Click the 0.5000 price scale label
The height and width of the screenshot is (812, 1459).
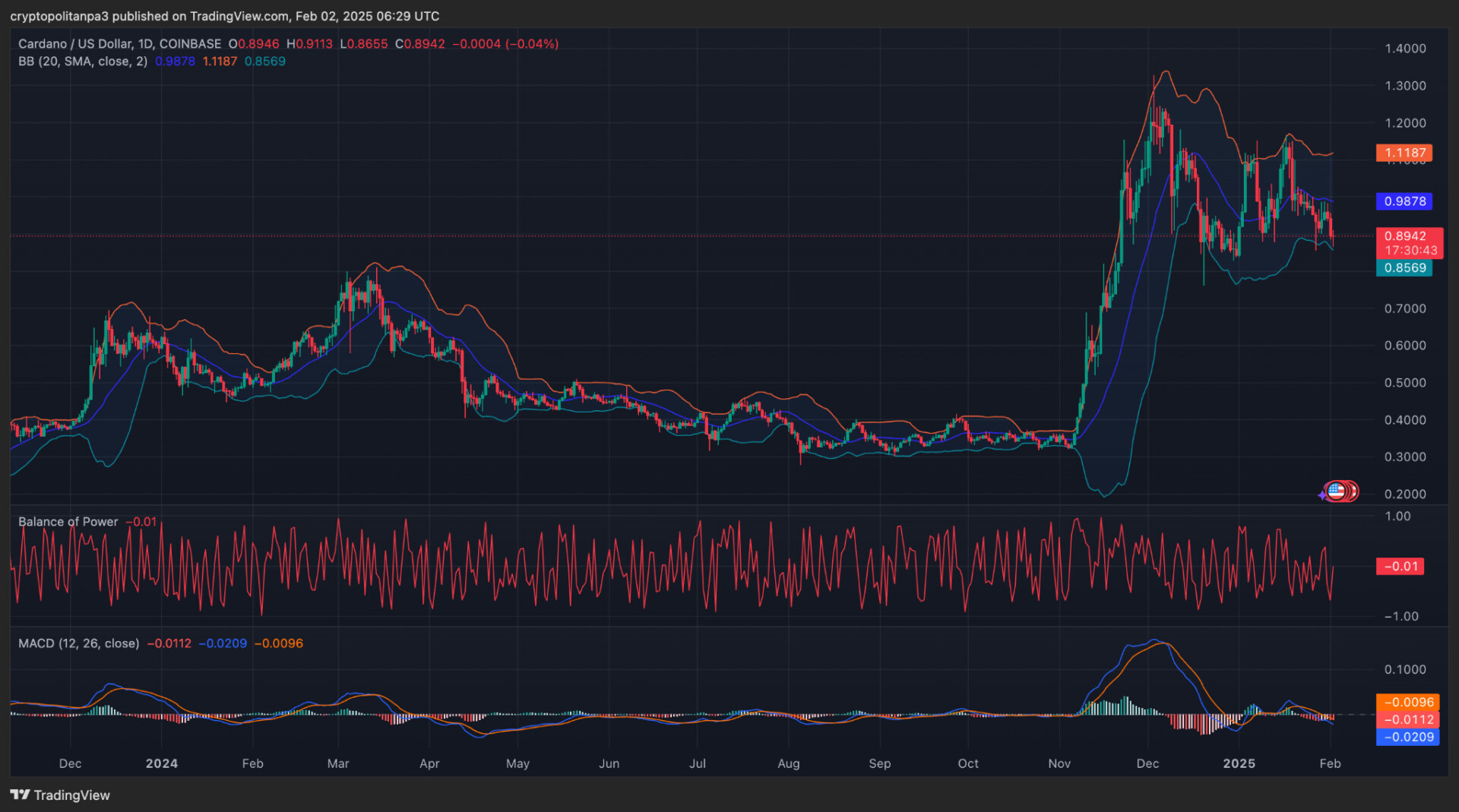pyautogui.click(x=1405, y=383)
